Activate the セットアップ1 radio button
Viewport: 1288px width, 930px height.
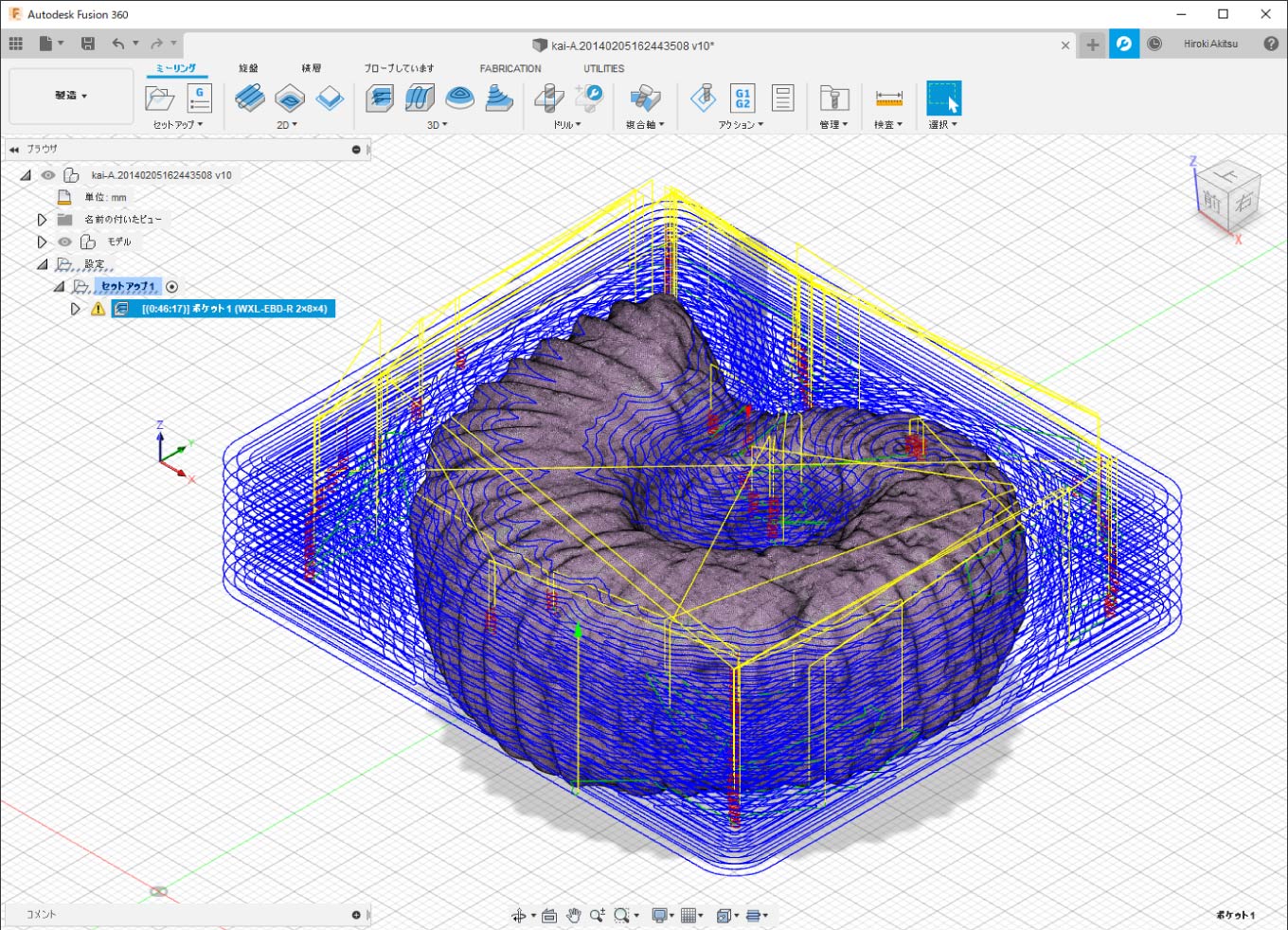[x=171, y=287]
